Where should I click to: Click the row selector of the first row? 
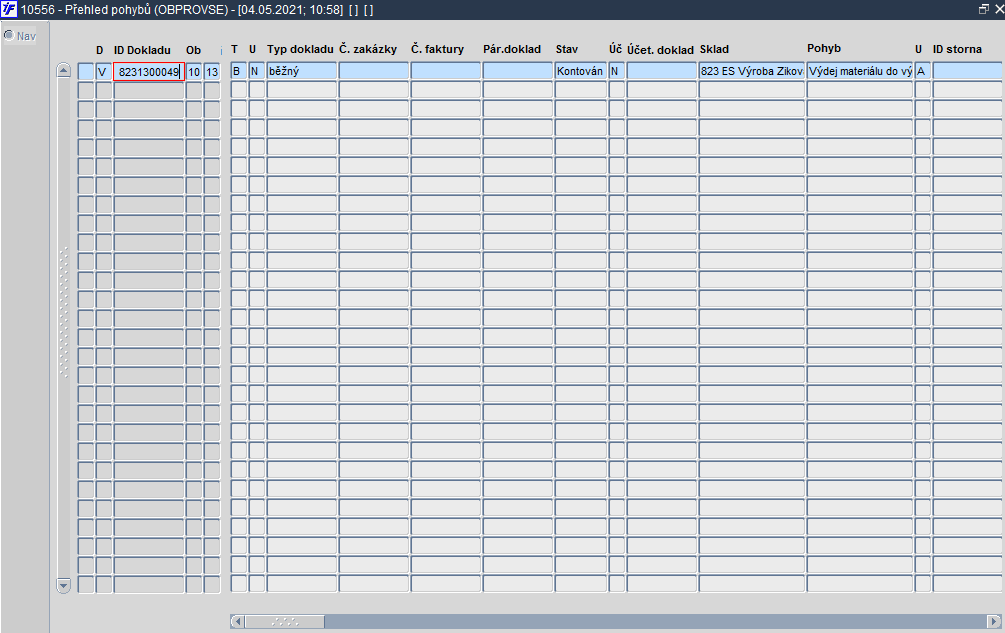point(86,72)
